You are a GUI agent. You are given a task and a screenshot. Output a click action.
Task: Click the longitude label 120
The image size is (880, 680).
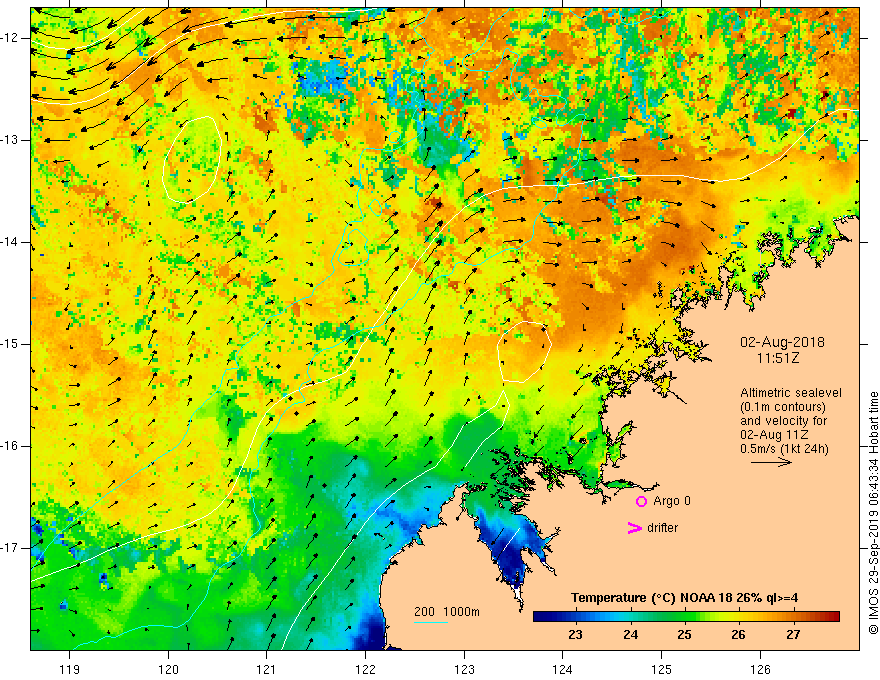[168, 669]
